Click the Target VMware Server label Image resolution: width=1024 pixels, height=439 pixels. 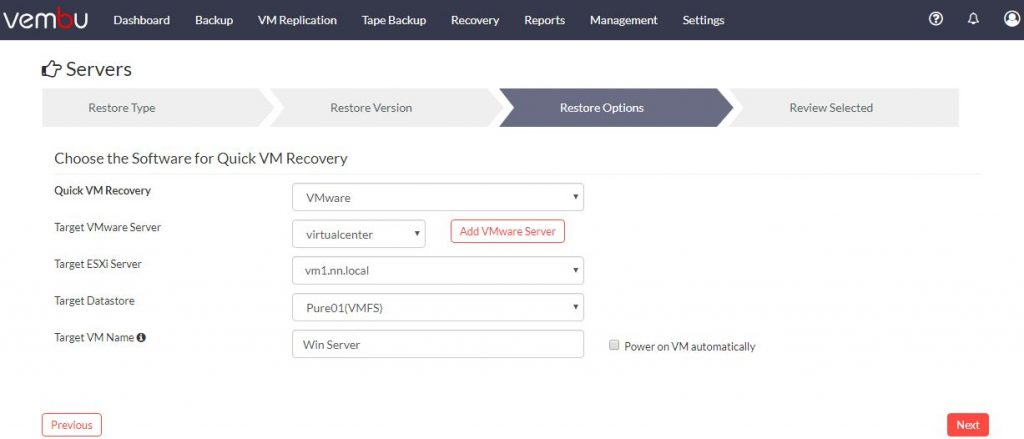tap(108, 227)
